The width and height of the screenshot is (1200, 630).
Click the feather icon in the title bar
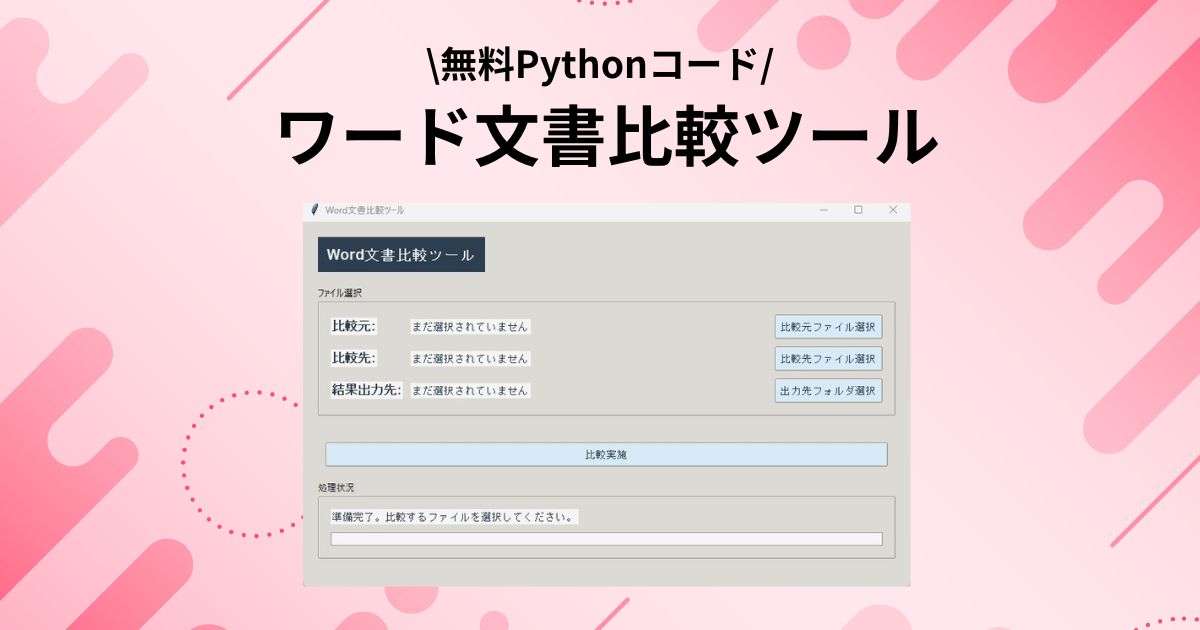314,210
